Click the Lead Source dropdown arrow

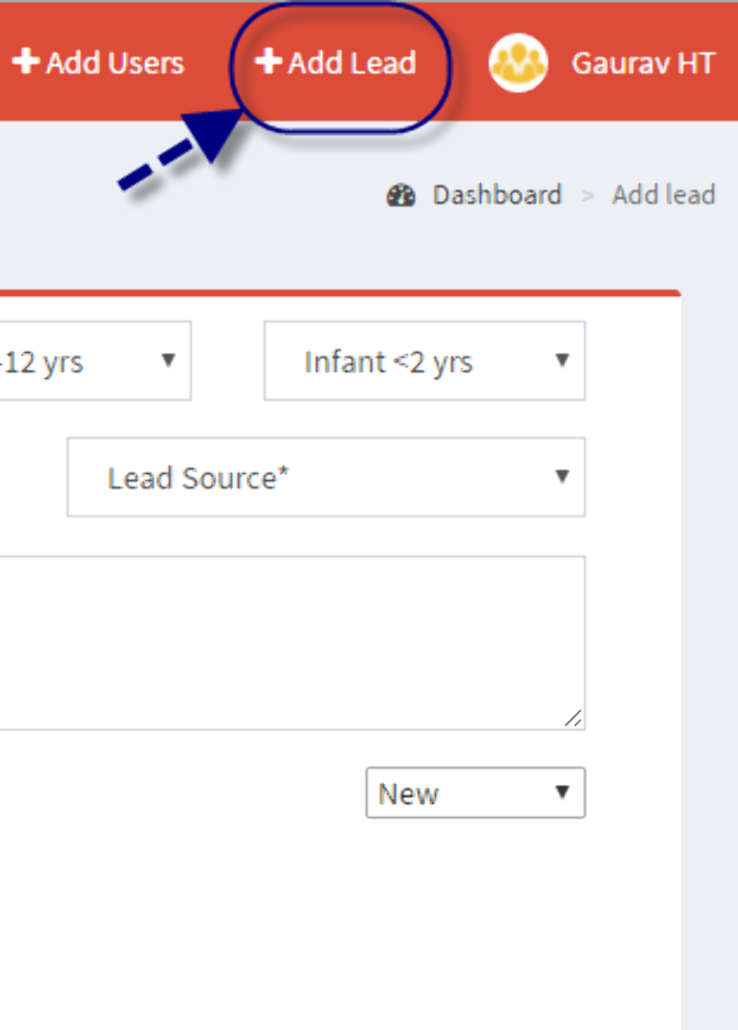click(x=562, y=476)
